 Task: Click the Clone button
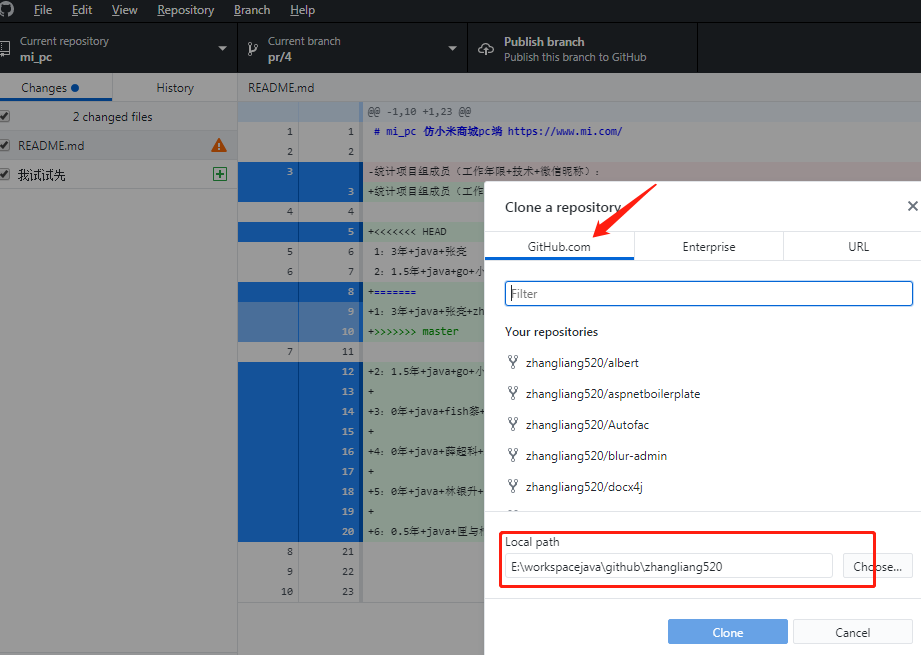click(x=728, y=632)
